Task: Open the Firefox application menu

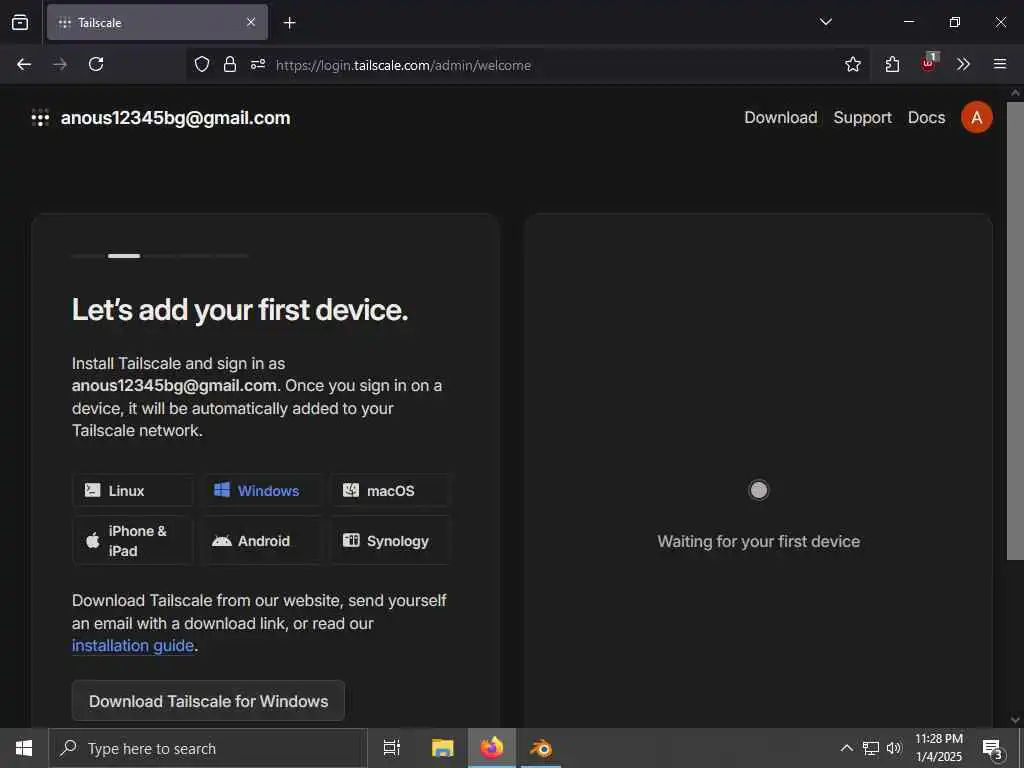Action: click(x=1000, y=64)
